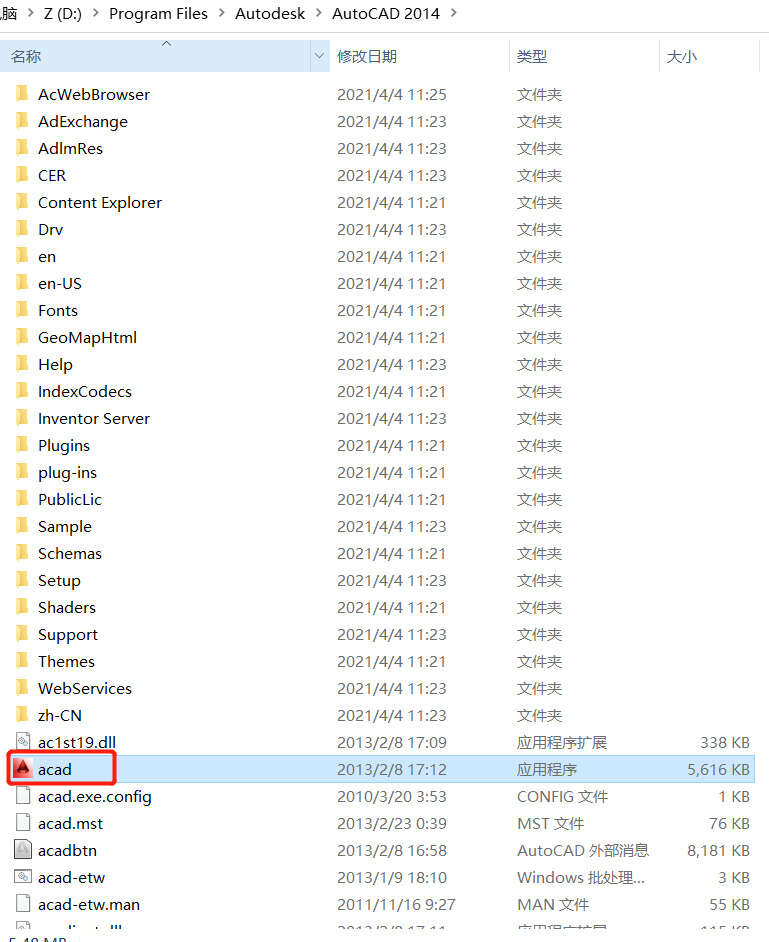Image resolution: width=769 pixels, height=942 pixels.
Task: Click the Schemas folder icon
Action: coord(22,553)
